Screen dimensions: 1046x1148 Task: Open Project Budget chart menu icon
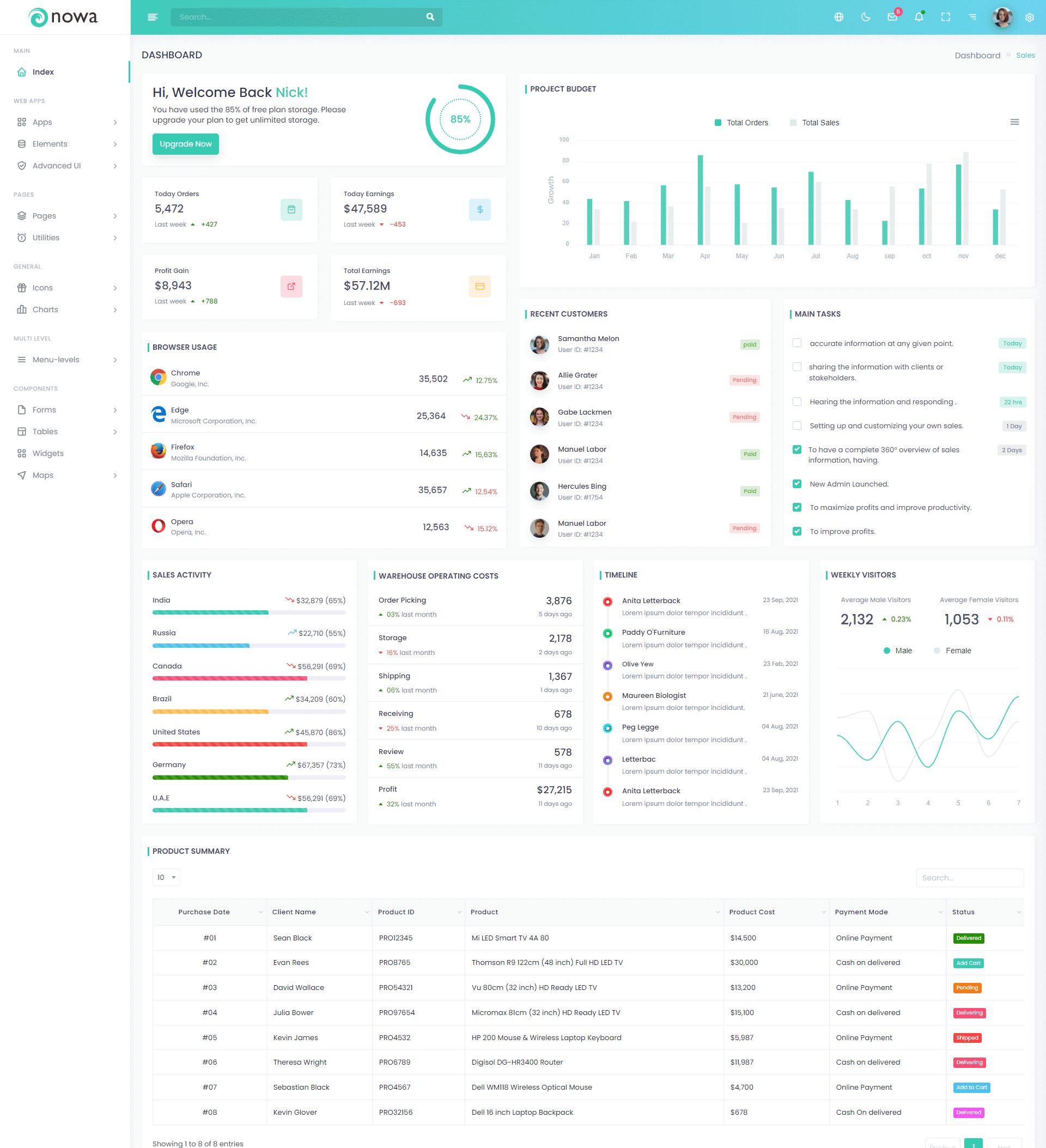(x=1015, y=122)
